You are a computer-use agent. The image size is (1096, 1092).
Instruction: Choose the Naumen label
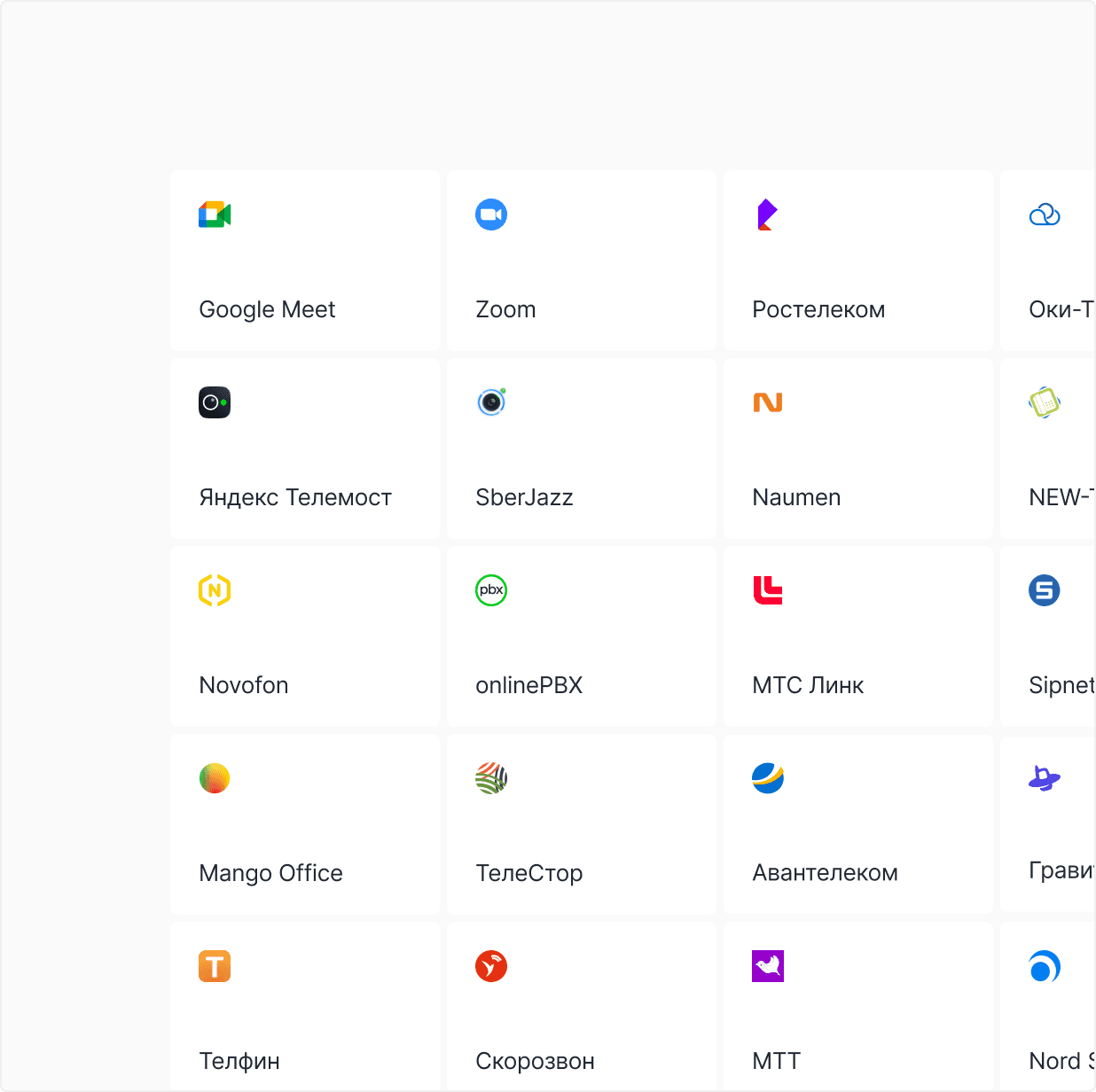pyautogui.click(x=796, y=497)
